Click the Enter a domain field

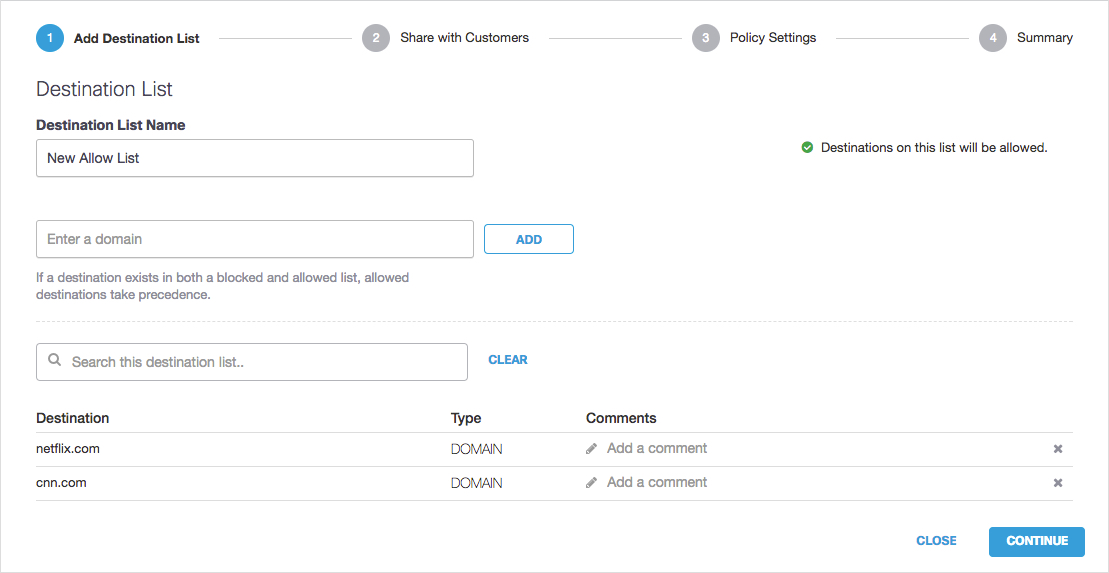(254, 239)
